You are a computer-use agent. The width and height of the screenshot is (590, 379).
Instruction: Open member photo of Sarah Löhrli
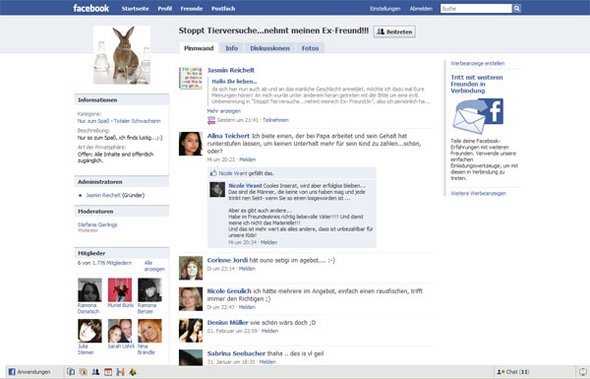[120, 331]
